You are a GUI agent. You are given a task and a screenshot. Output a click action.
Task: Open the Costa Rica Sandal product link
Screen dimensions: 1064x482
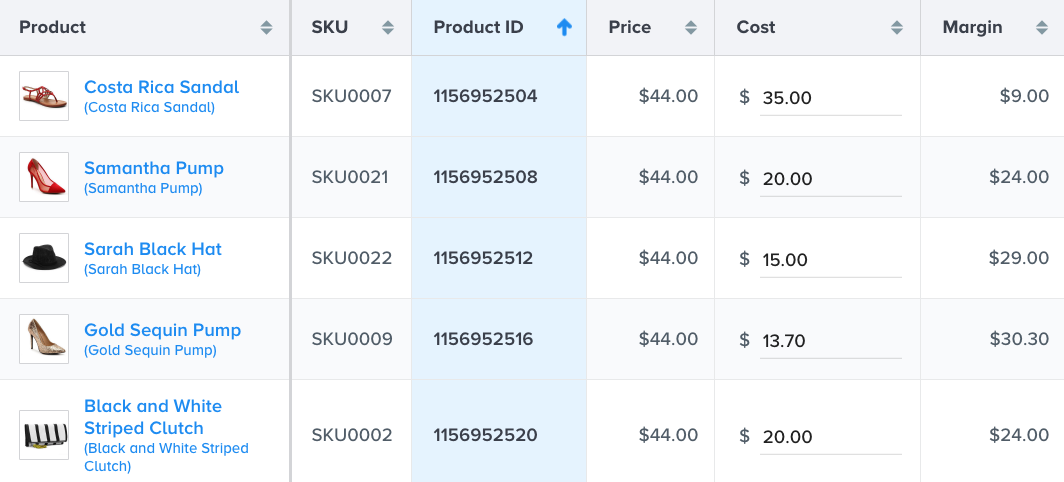click(x=162, y=87)
